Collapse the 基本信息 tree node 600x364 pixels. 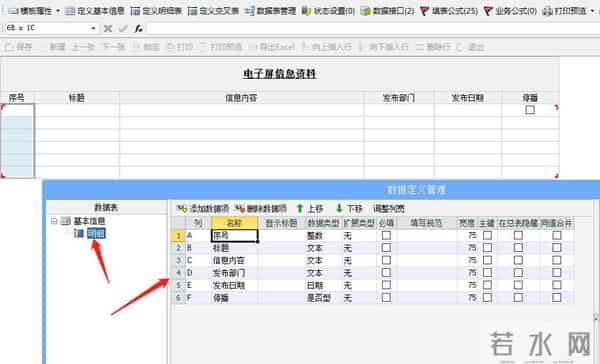point(54,221)
